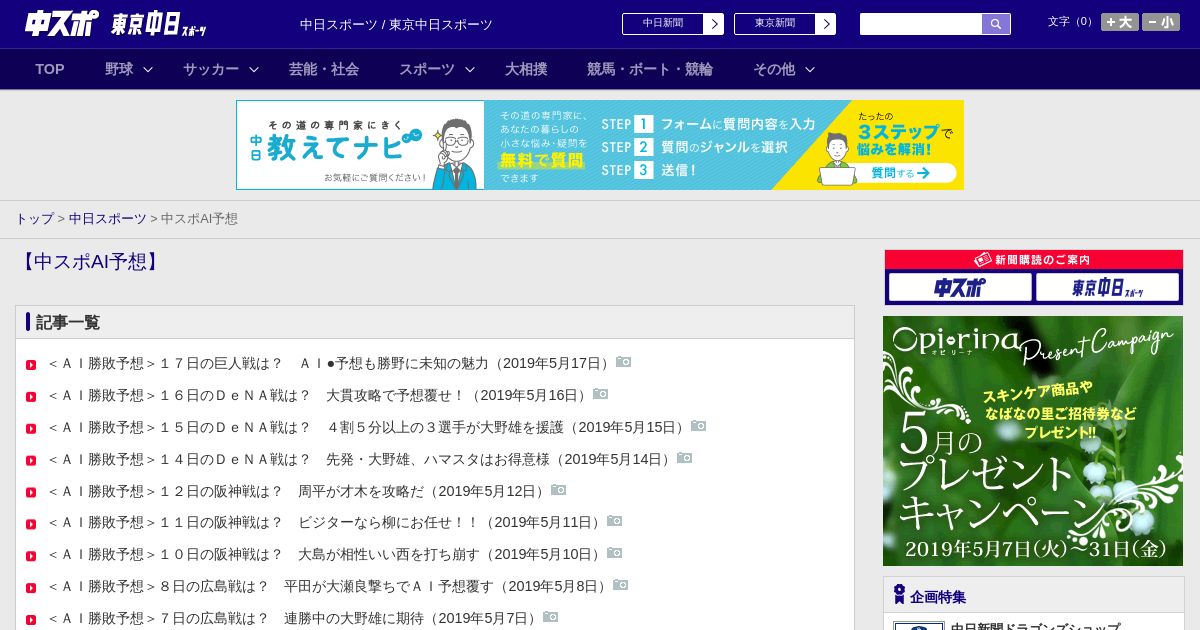The height and width of the screenshot is (630, 1200).
Task: Click the arrow beside 中日新聞
Action: coord(714,24)
